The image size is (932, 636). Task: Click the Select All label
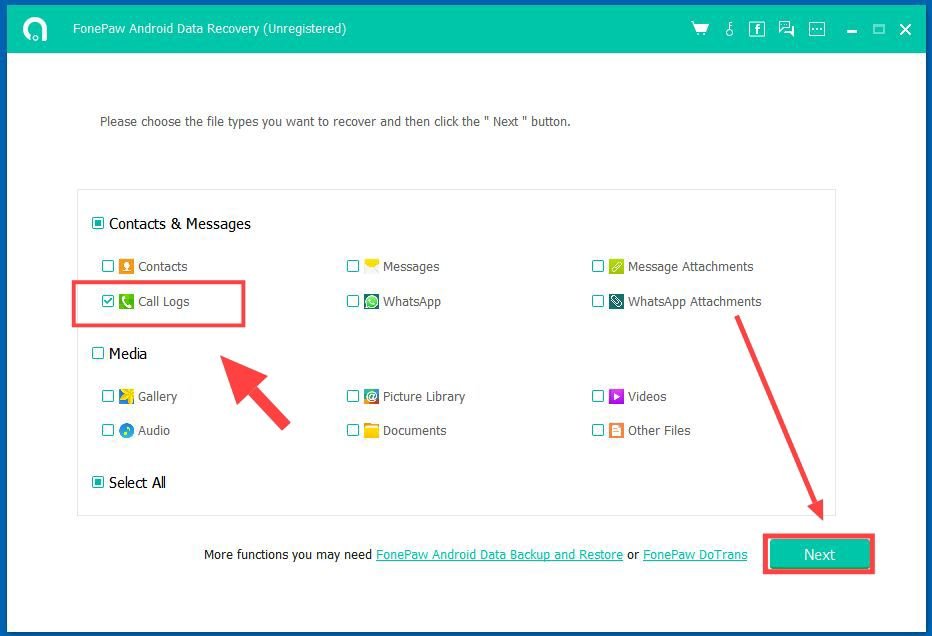point(137,483)
